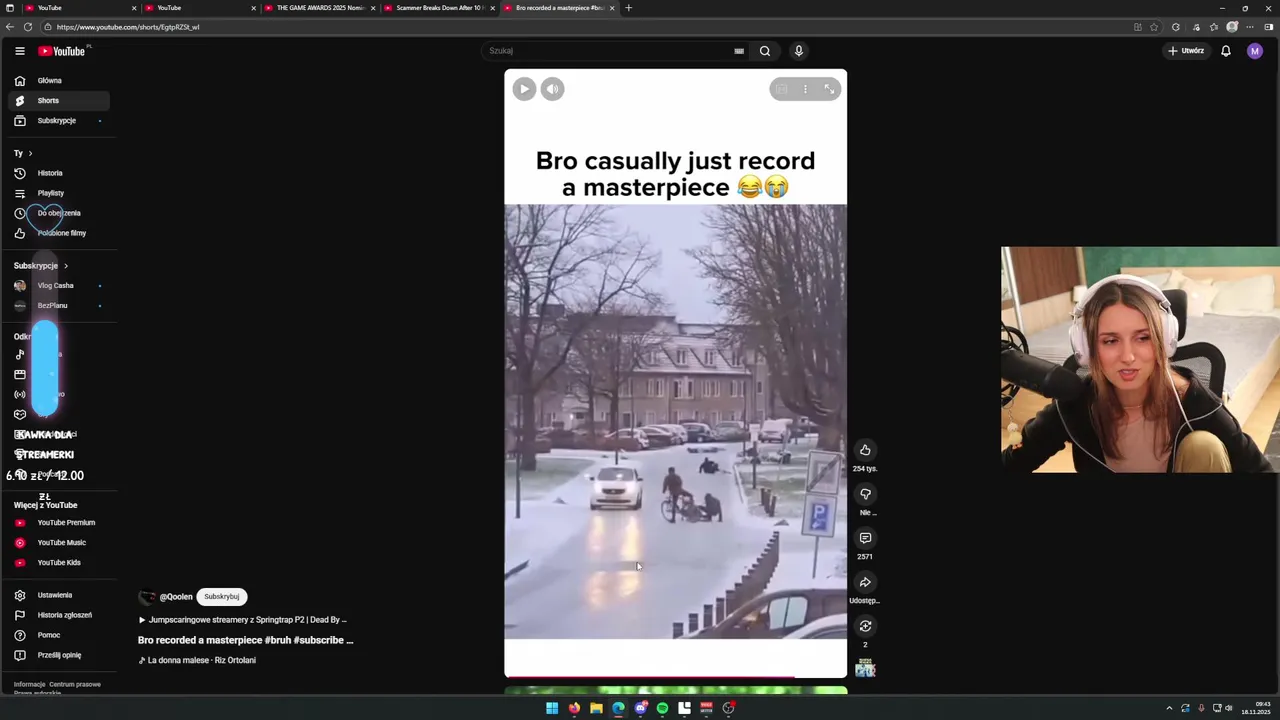Open Ustawienia settings
The width and height of the screenshot is (1280, 720).
[x=59, y=595]
